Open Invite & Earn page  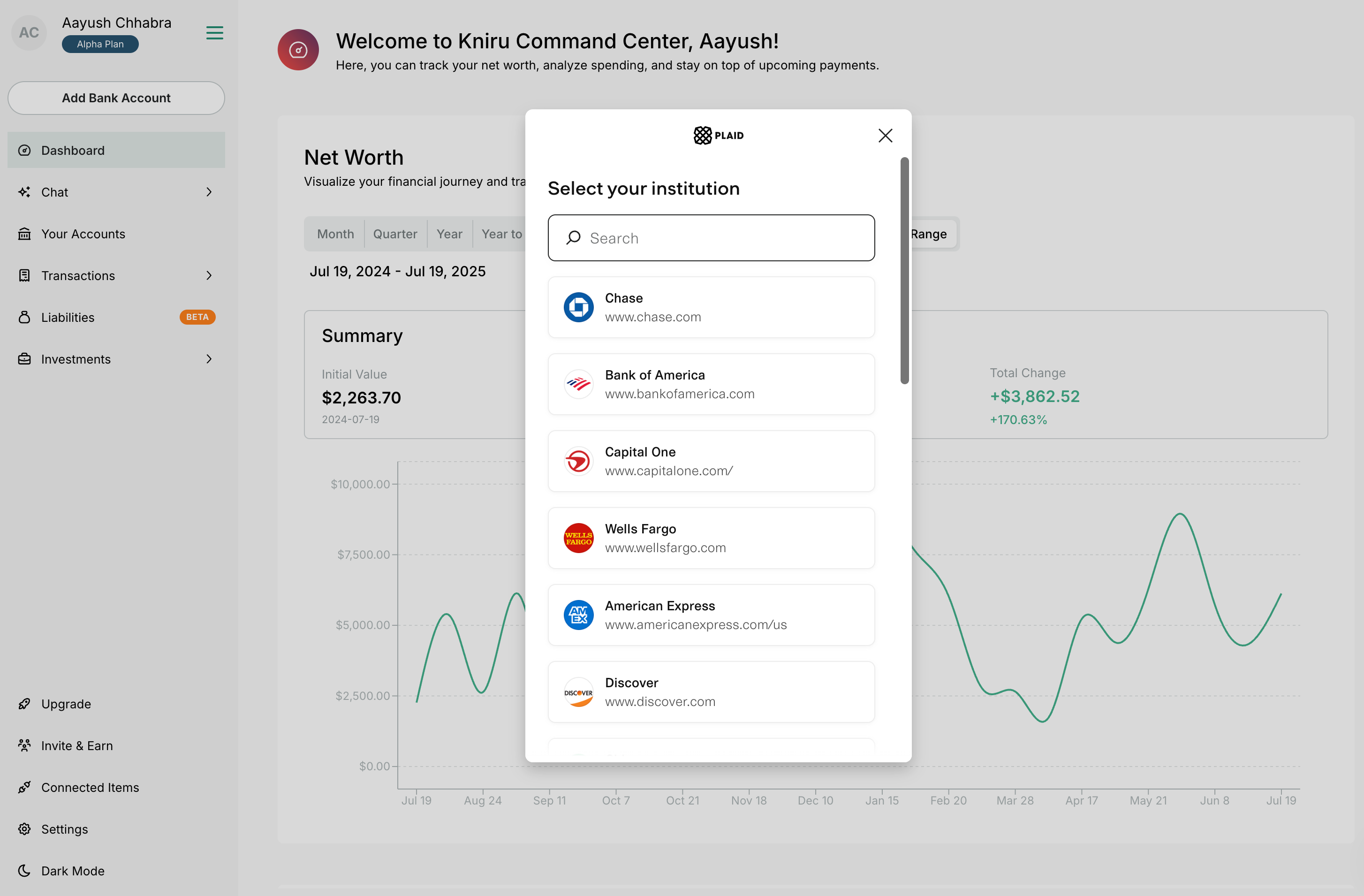(116, 745)
